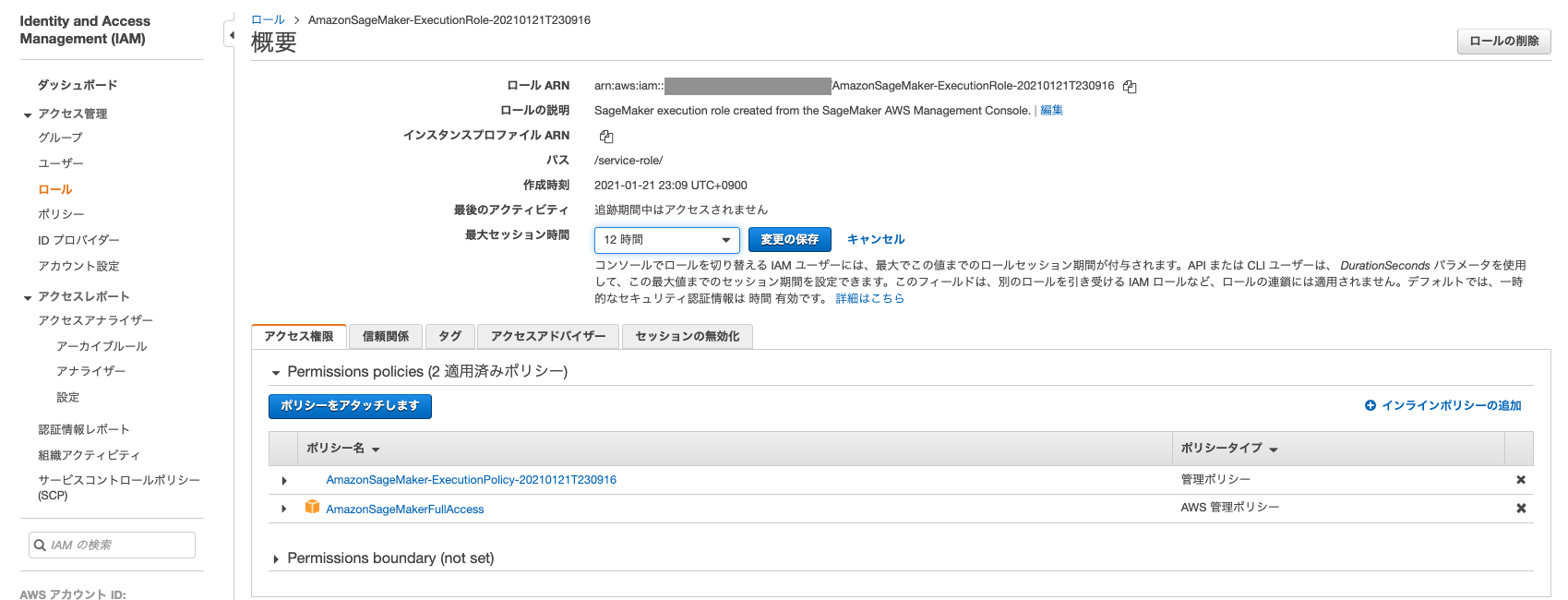
Task: Click the ロールの削除 button
Action: (1504, 42)
